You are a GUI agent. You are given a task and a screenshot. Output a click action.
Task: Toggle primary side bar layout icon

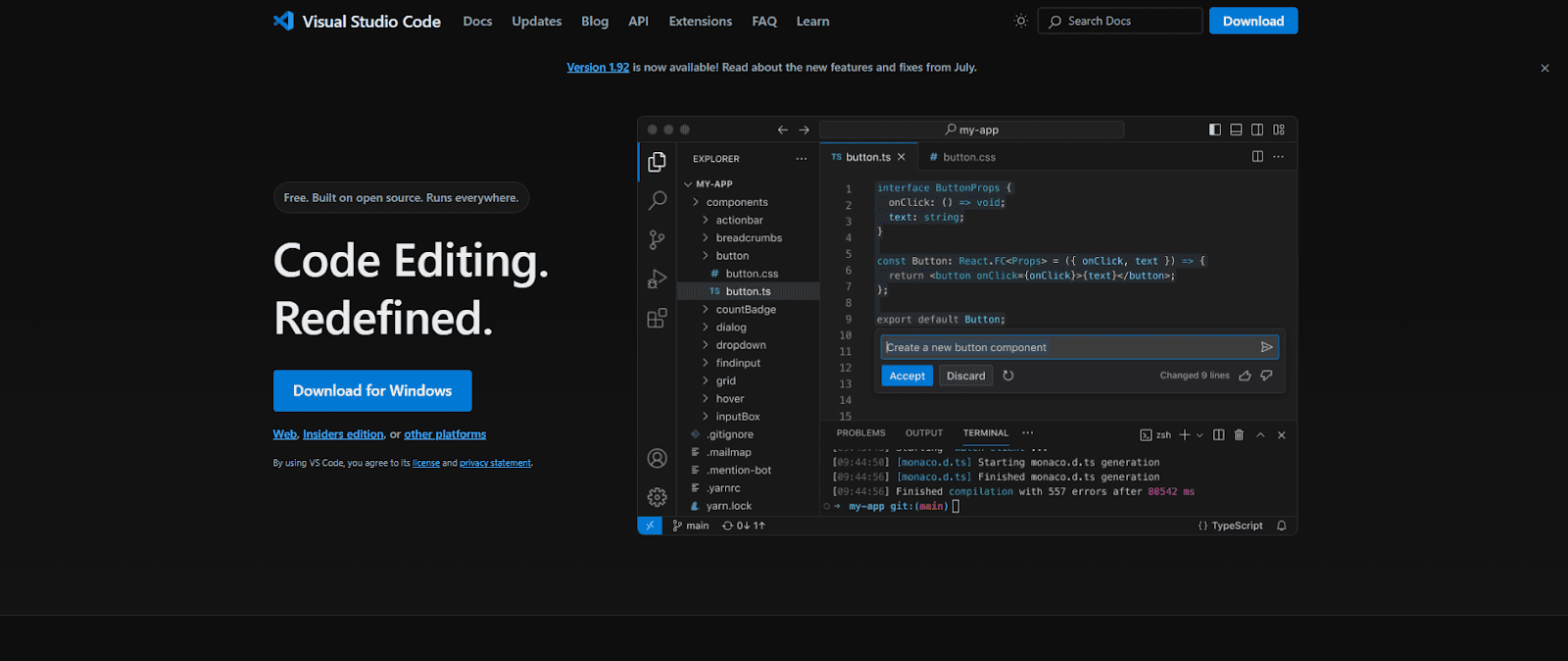tap(1215, 129)
